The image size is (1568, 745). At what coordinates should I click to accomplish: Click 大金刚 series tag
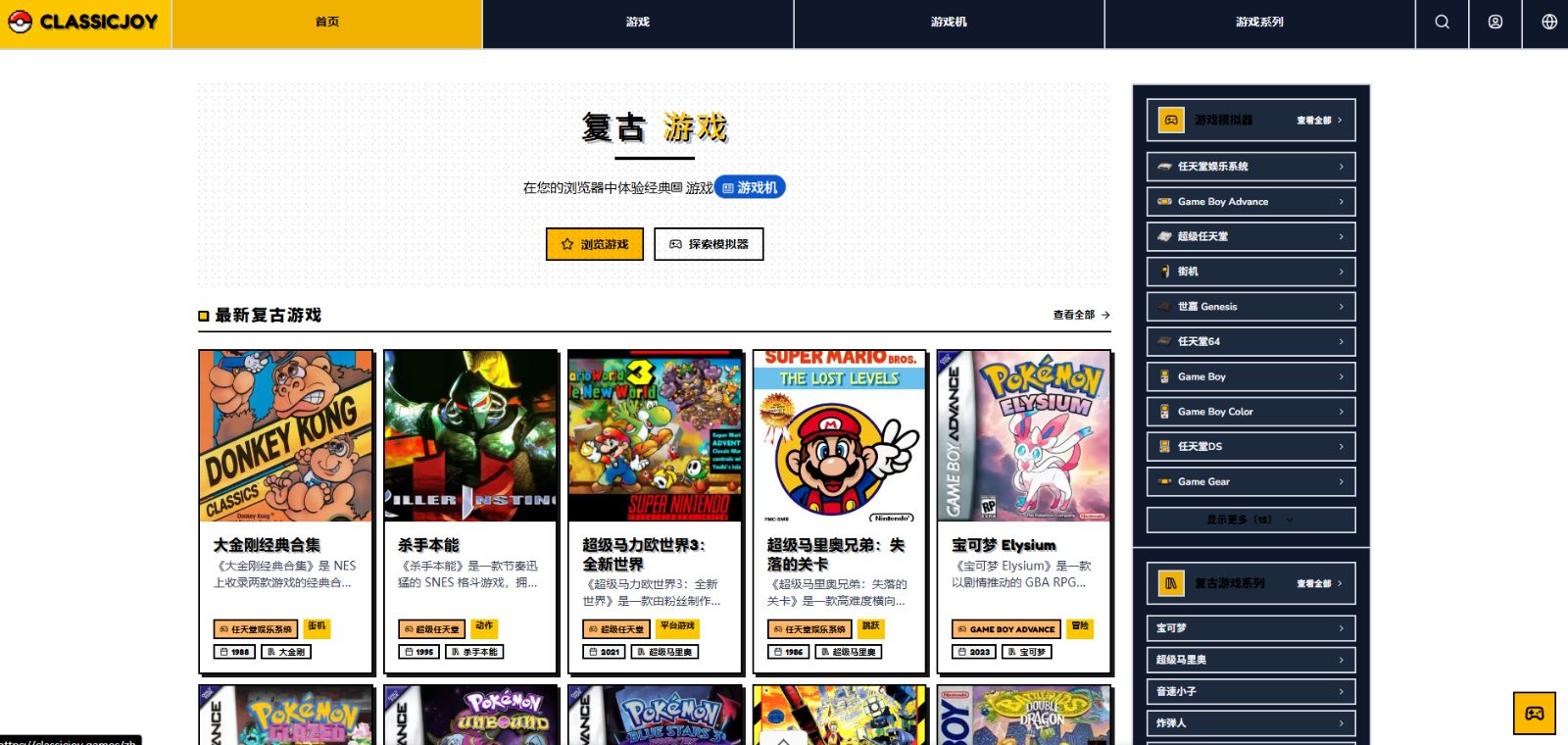point(286,652)
